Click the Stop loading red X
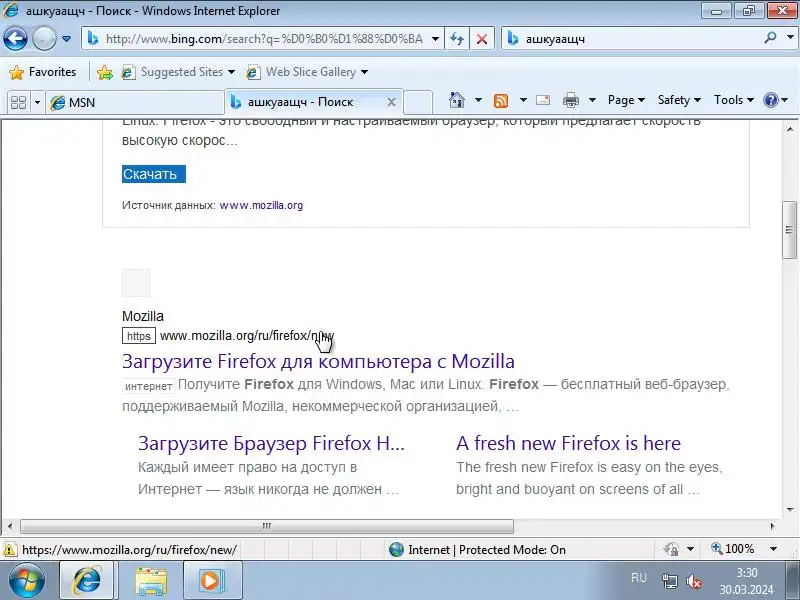 [481, 39]
